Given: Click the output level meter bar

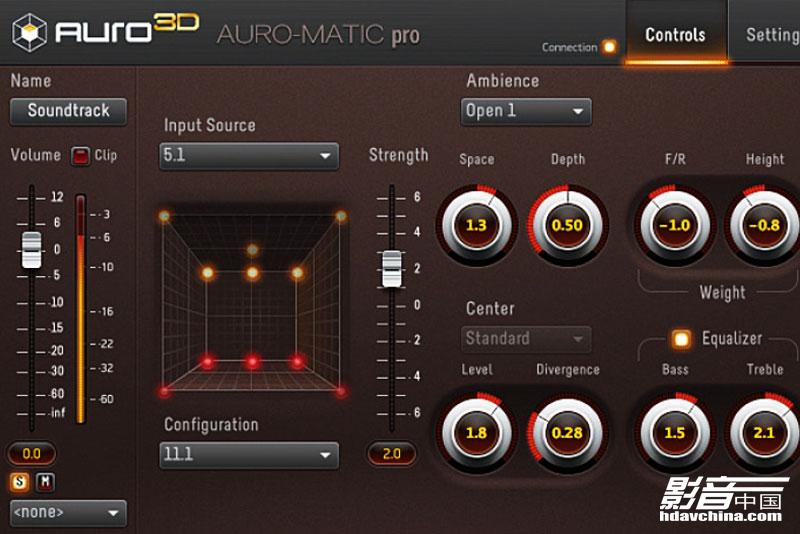Looking at the screenshot, I should click(80, 309).
